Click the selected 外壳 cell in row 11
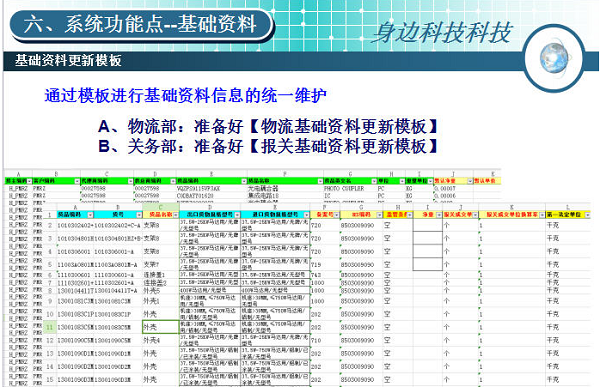Screen dimensions: 600x387 click(160, 327)
